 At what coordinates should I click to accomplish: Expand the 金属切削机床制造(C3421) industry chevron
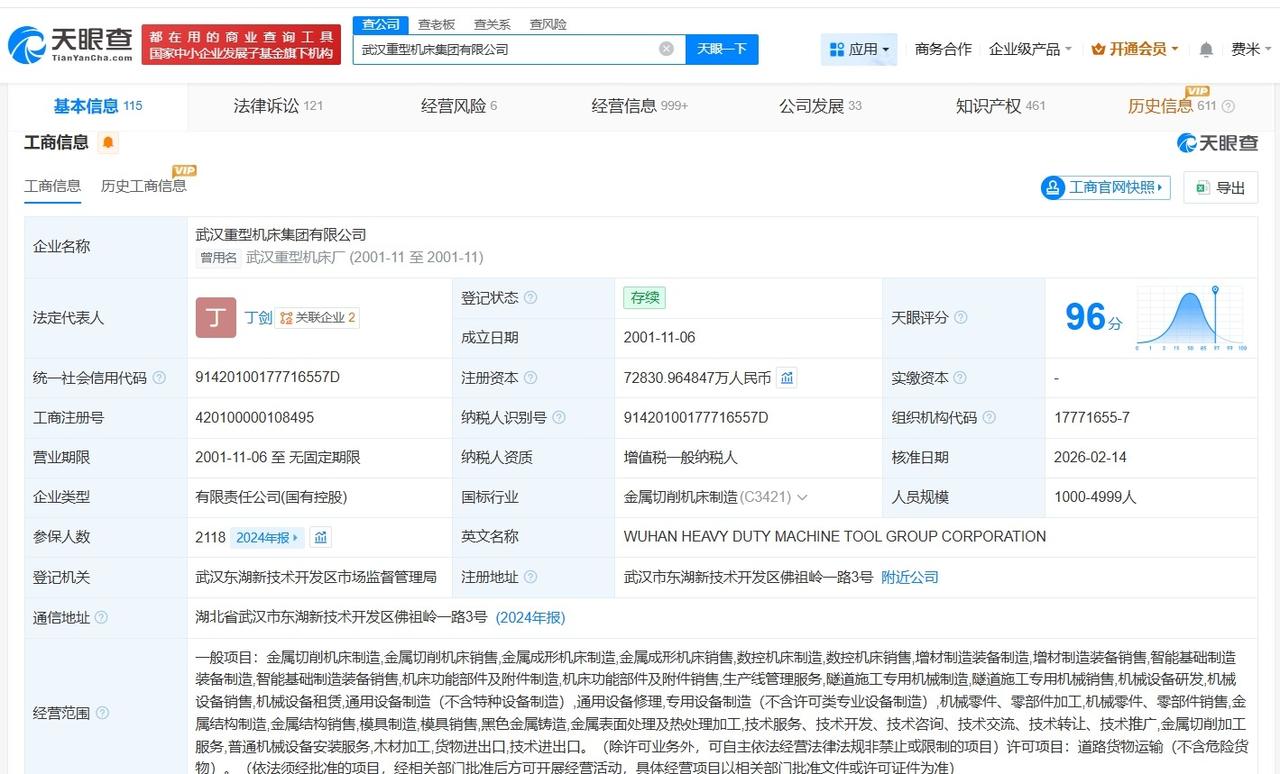(801, 497)
